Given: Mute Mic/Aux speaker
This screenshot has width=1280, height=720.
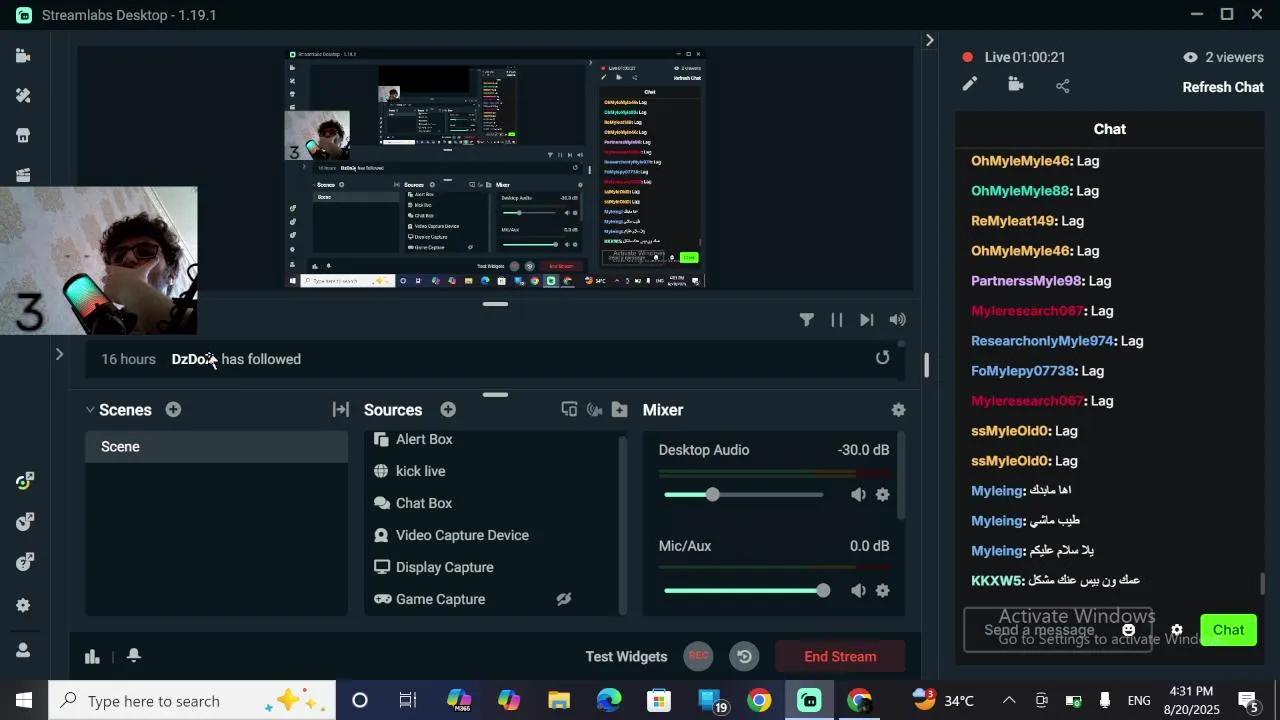Looking at the screenshot, I should [x=858, y=591].
